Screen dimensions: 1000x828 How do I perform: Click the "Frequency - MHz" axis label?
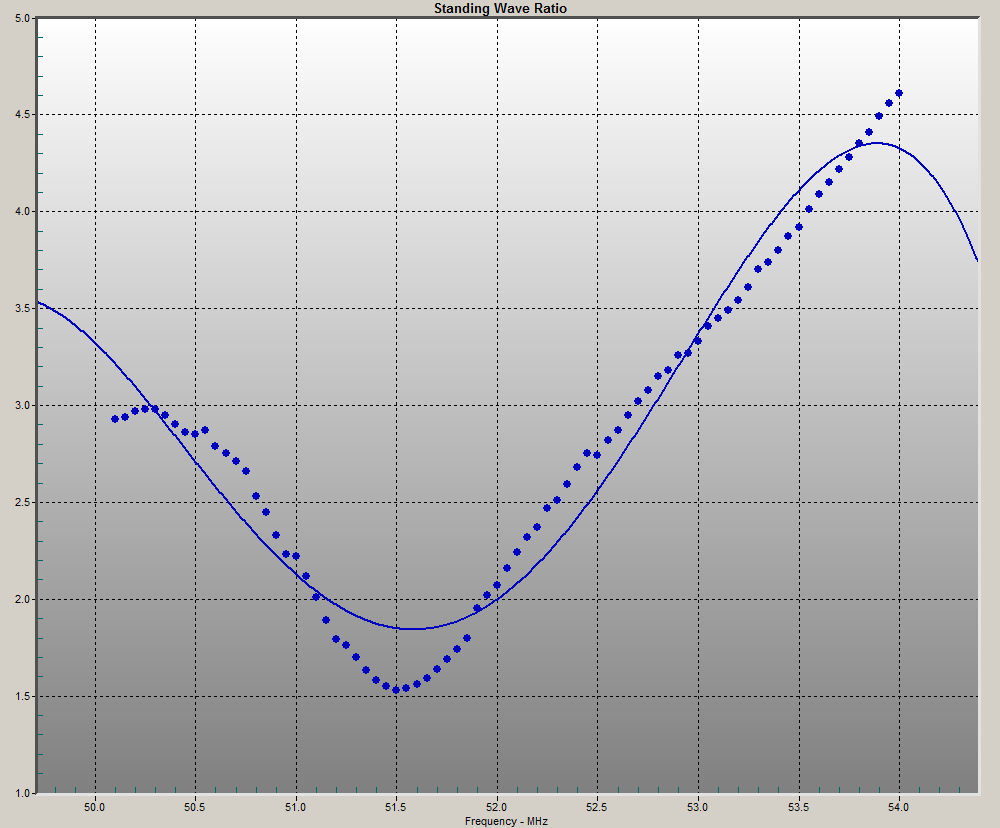(x=506, y=820)
